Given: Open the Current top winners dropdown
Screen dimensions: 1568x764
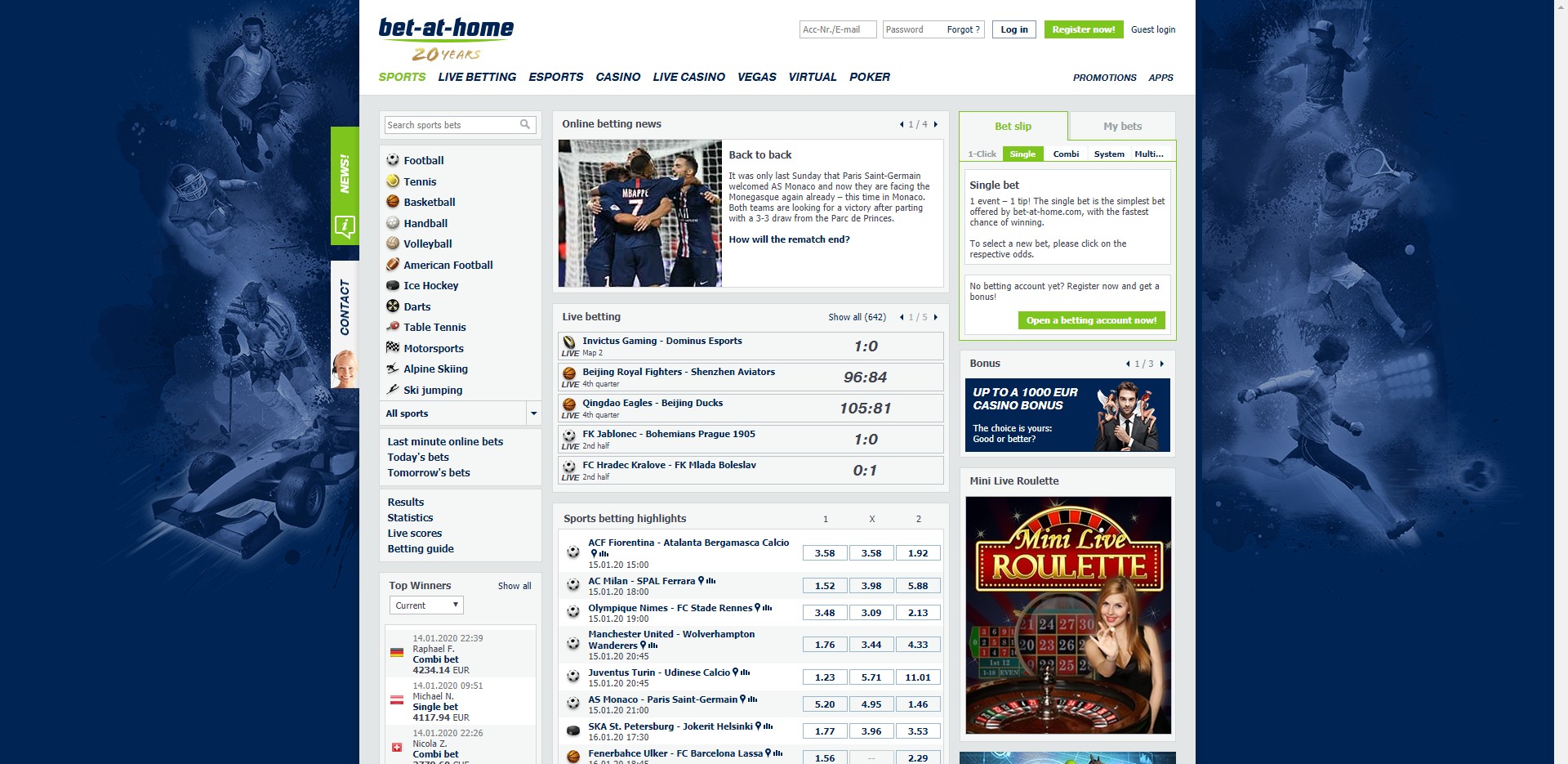Looking at the screenshot, I should point(426,605).
